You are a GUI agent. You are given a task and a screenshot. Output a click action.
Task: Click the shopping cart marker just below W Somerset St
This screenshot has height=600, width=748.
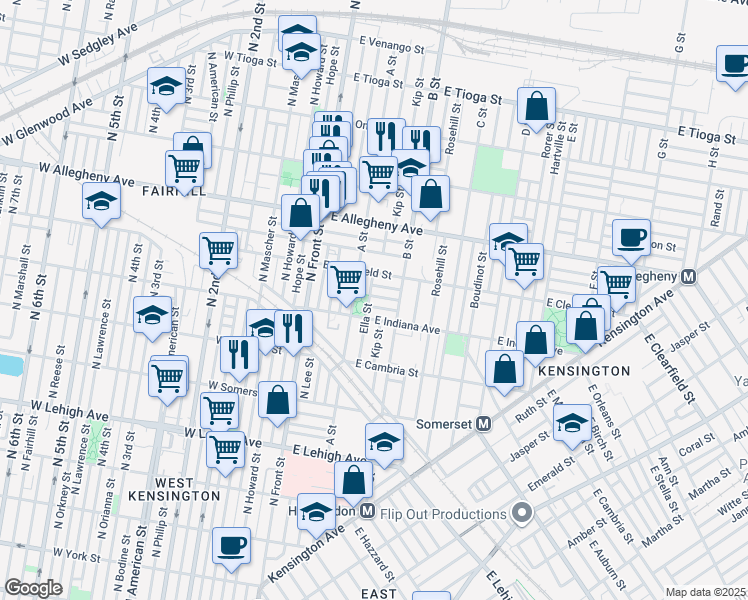pos(219,411)
